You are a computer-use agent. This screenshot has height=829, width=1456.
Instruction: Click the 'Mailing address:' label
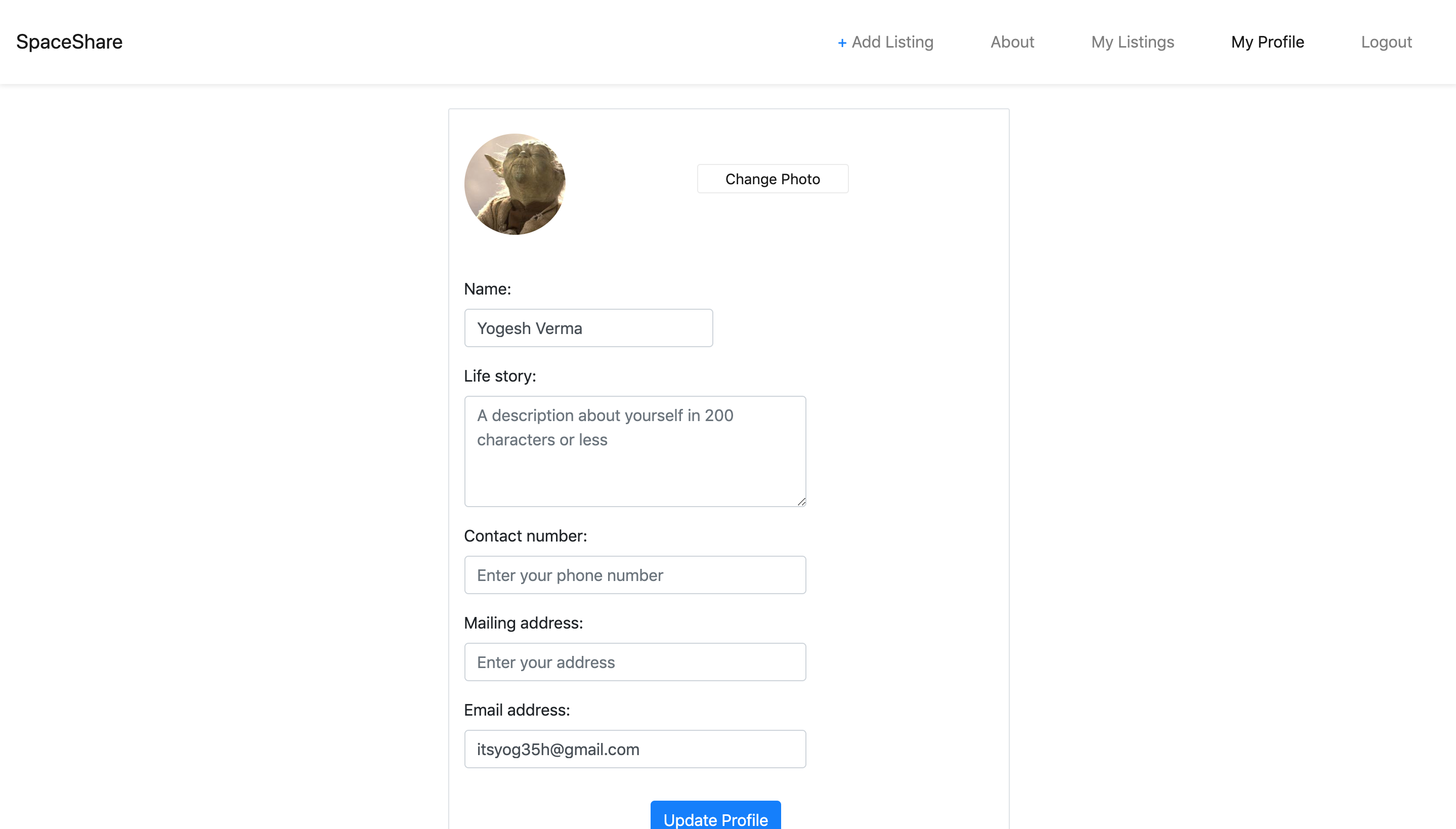[x=523, y=623]
